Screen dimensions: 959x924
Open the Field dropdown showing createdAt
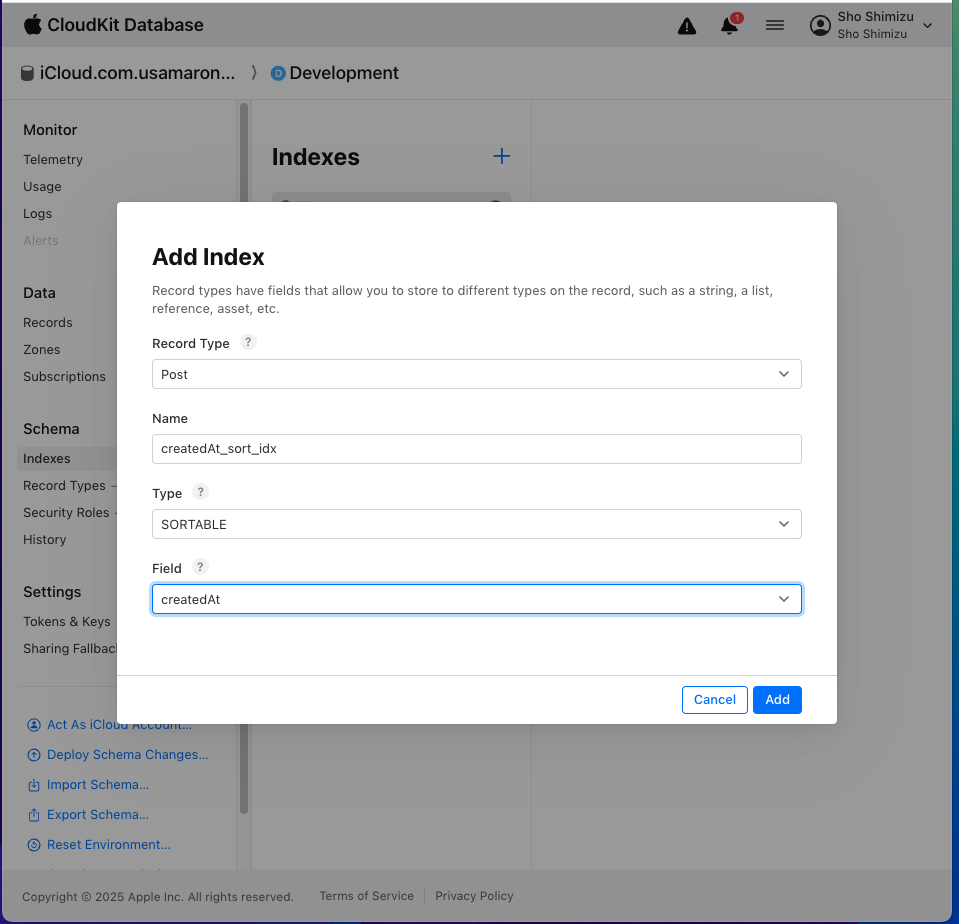click(x=476, y=599)
